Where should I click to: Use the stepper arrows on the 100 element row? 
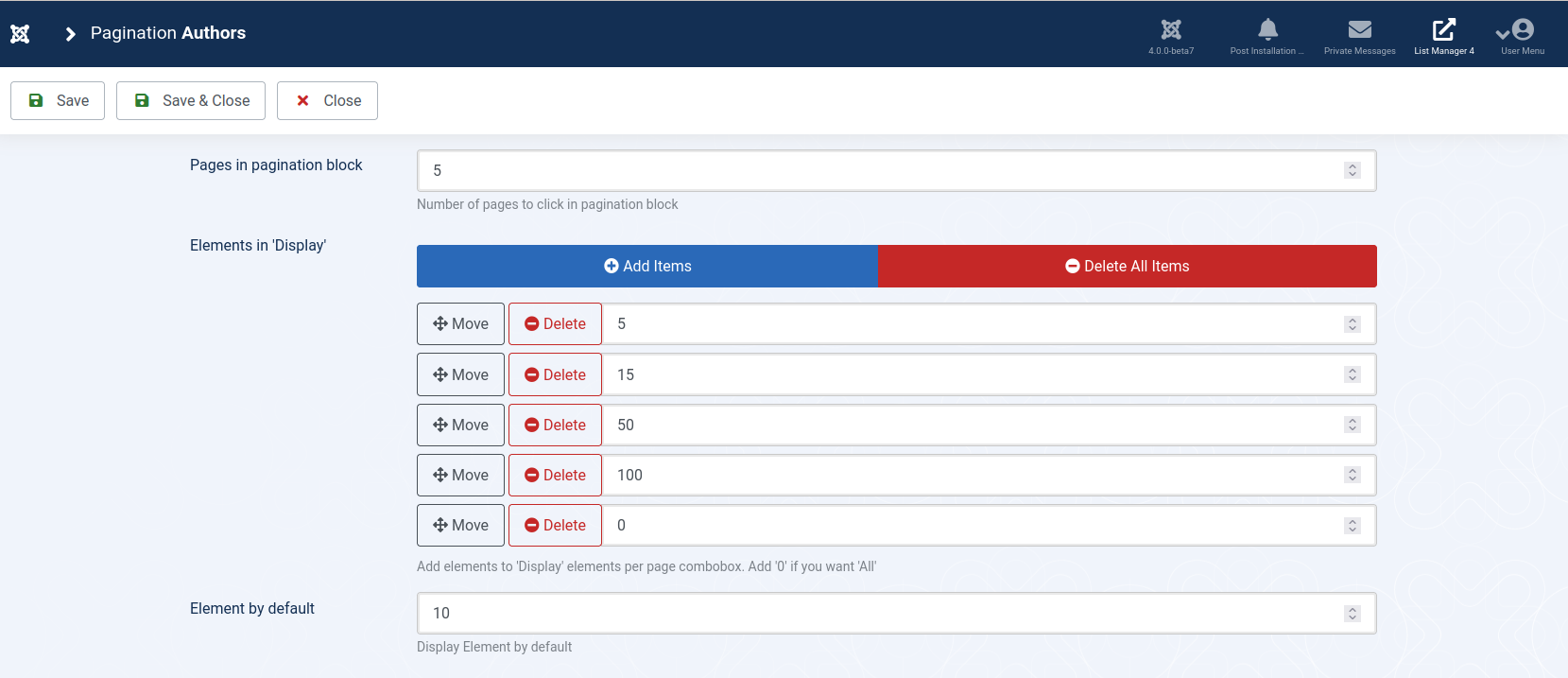coord(1353,475)
